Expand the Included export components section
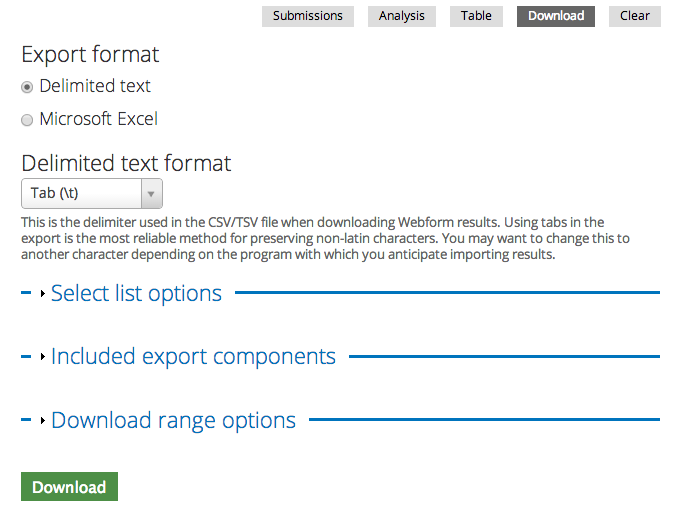The width and height of the screenshot is (677, 516). pos(193,357)
